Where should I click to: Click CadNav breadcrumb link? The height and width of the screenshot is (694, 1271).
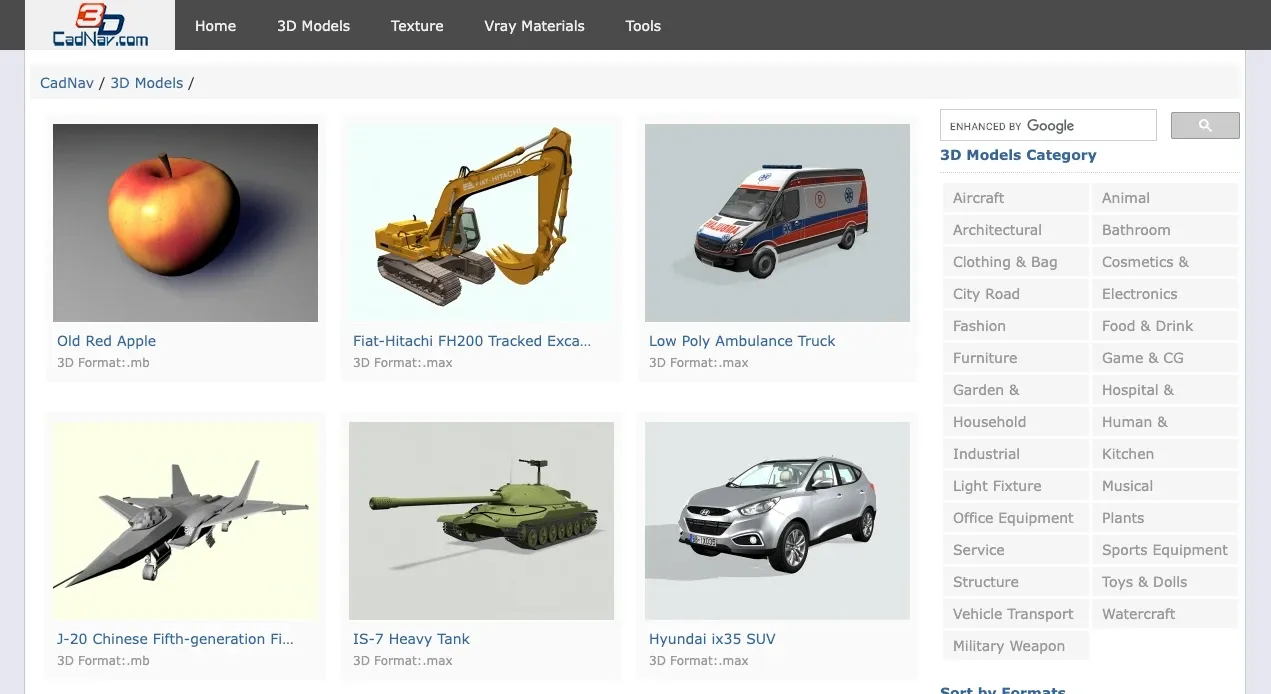coord(67,83)
